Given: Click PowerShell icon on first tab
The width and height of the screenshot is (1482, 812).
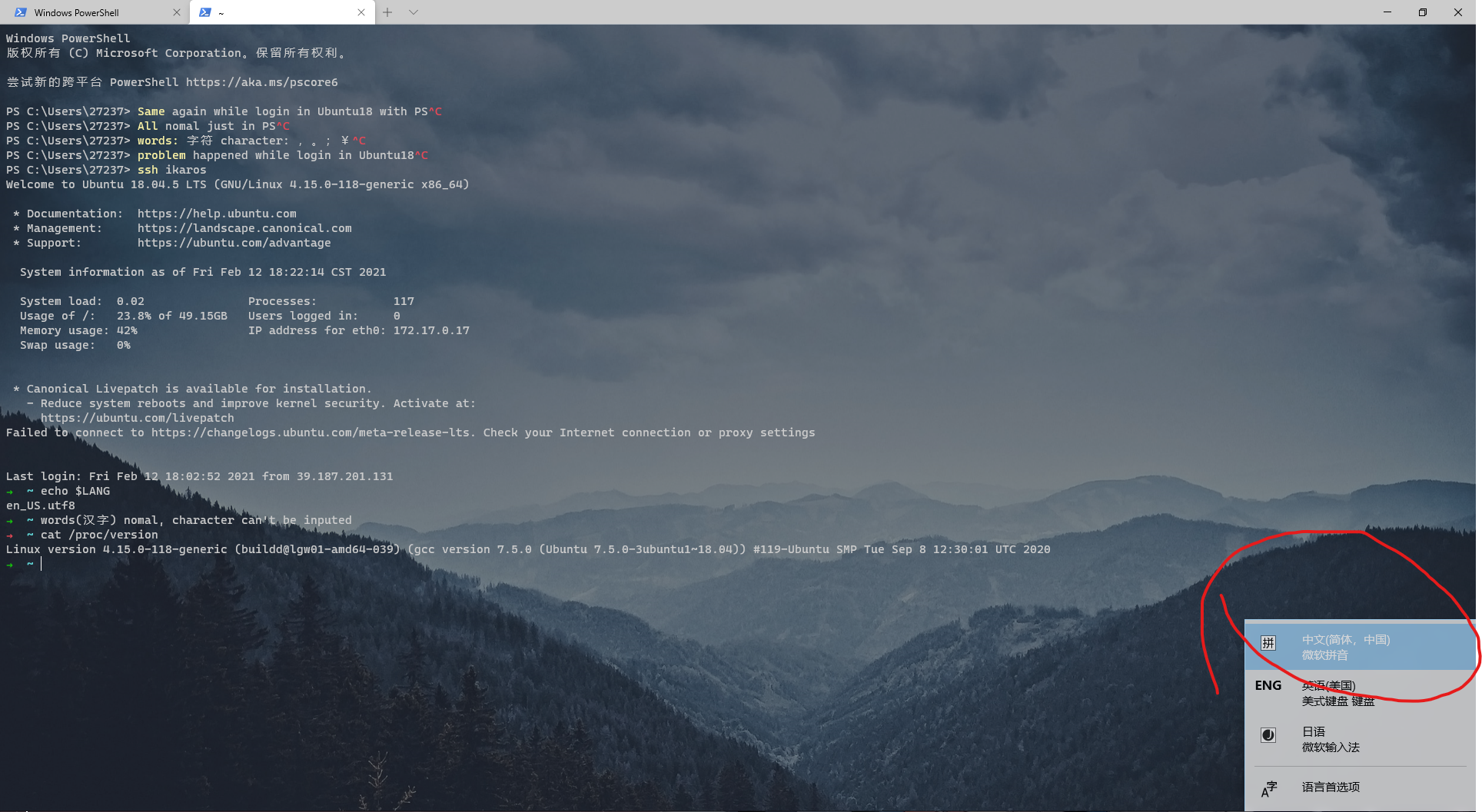Looking at the screenshot, I should pyautogui.click(x=21, y=12).
